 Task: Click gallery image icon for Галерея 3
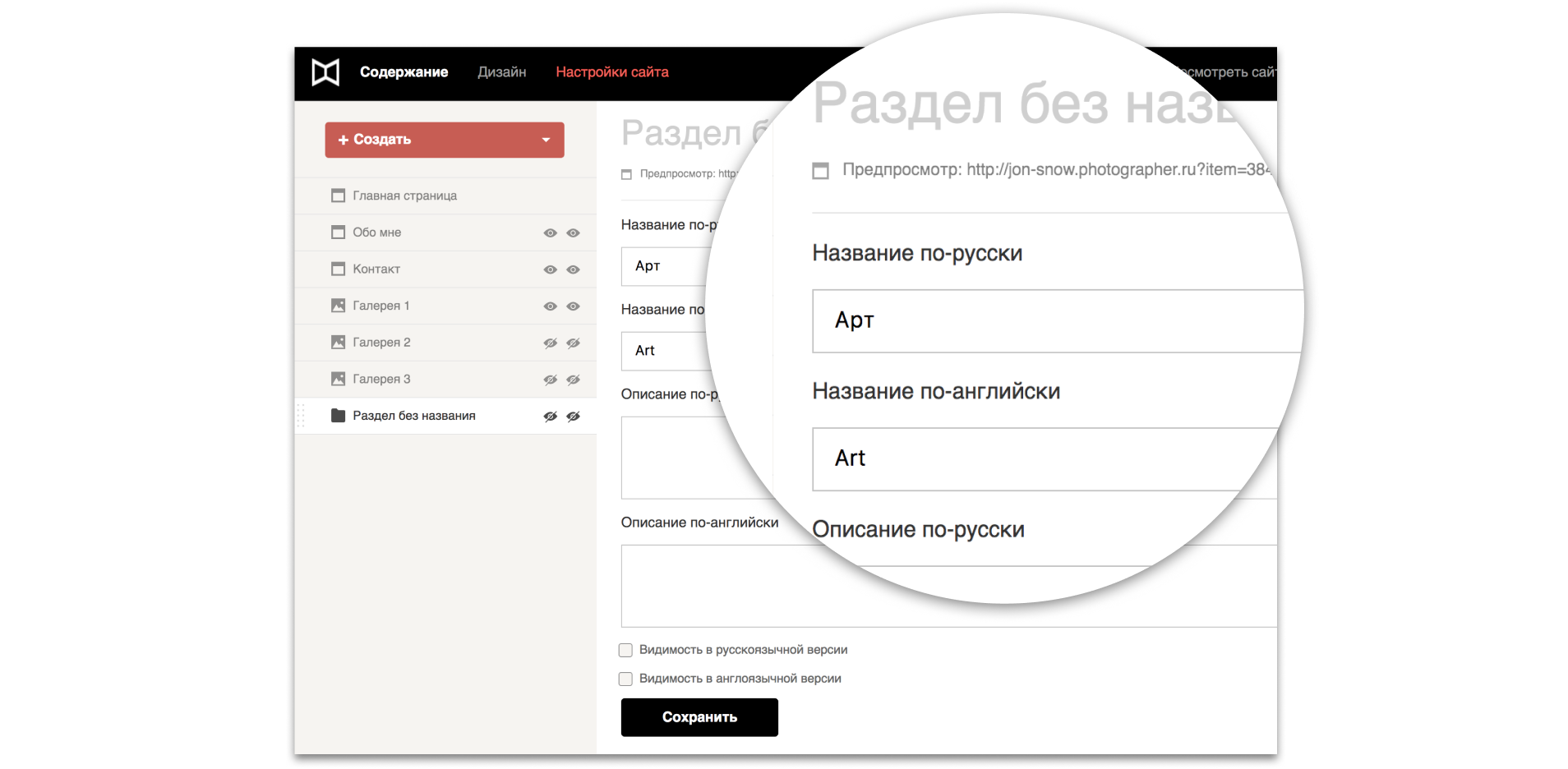point(338,379)
